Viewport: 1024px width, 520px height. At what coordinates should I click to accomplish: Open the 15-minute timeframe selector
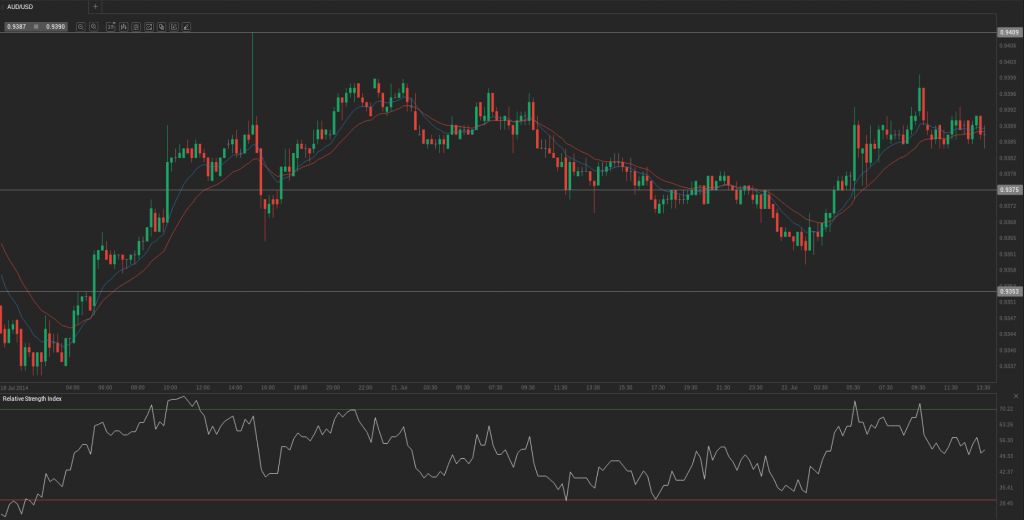coord(110,26)
